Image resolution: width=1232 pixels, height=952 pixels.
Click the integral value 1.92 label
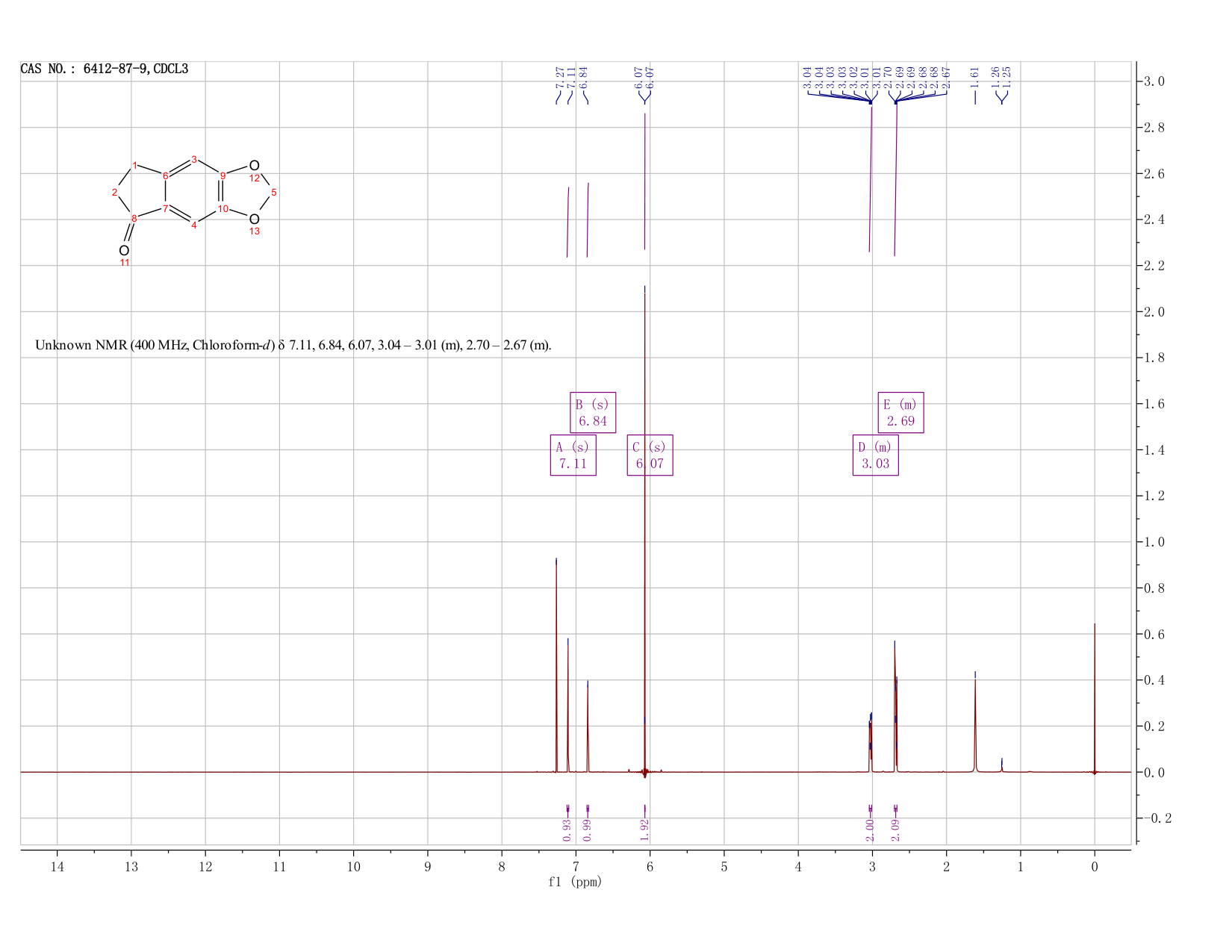click(645, 830)
